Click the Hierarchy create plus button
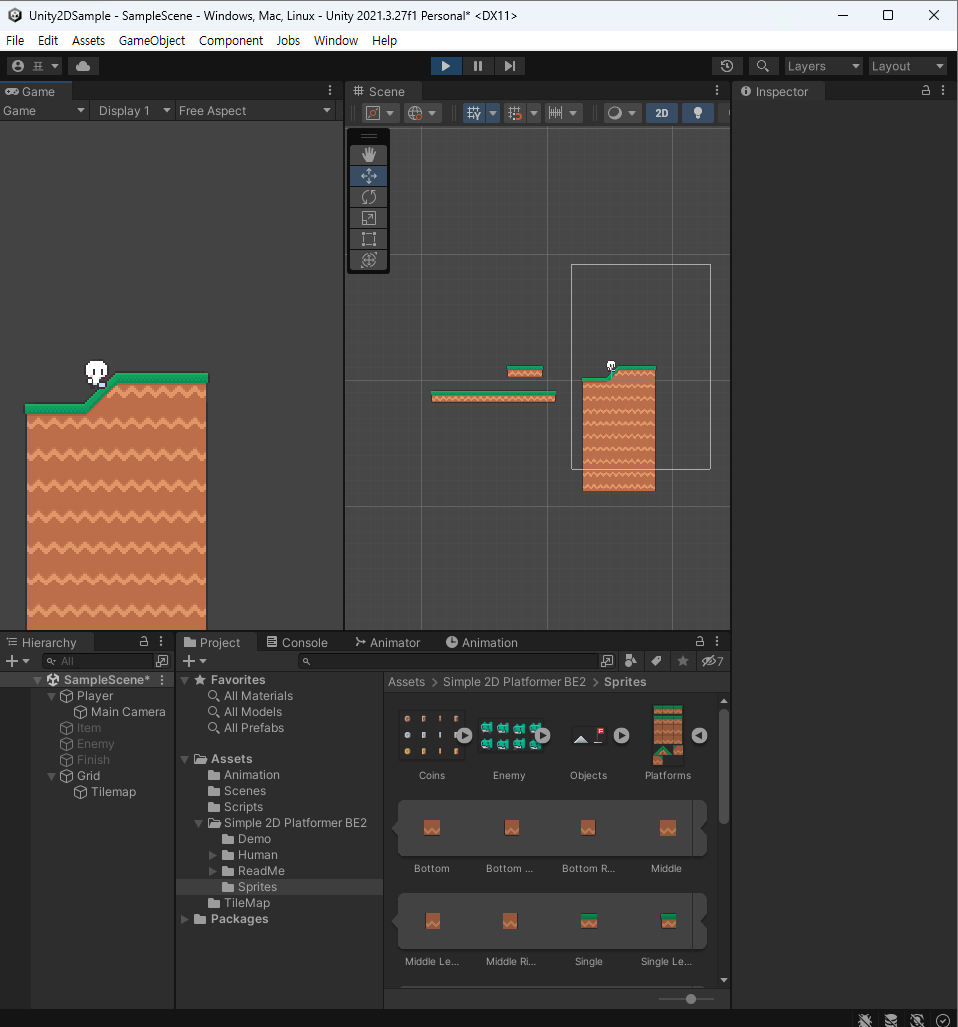Viewport: 958px width, 1027px height. click(17, 661)
